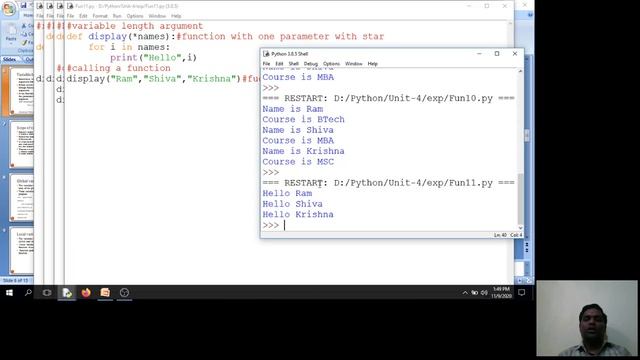Click 'for i in names:' line in editor
The width and height of the screenshot is (640, 360).
tap(129, 47)
